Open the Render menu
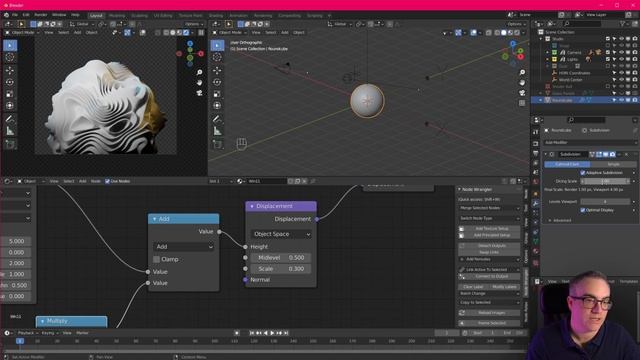The image size is (640, 360). tap(40, 15)
